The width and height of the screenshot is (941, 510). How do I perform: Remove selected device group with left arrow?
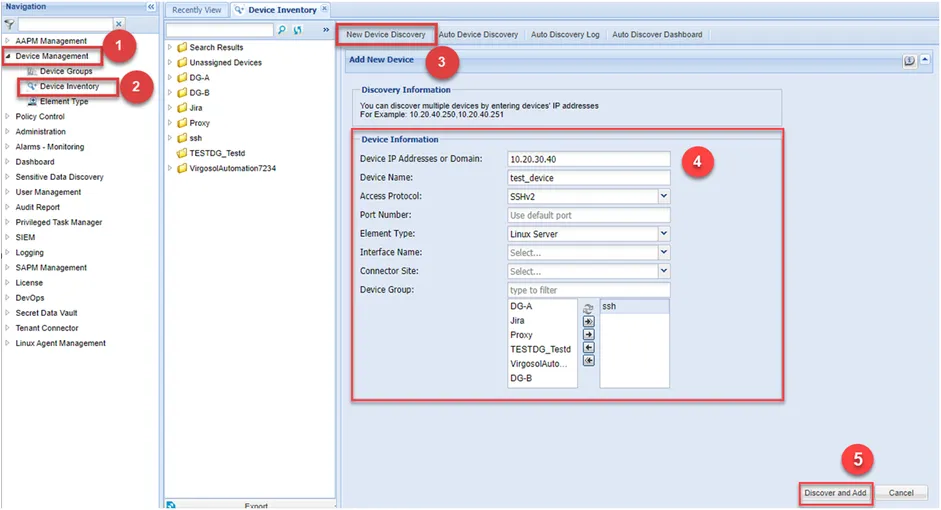(x=589, y=348)
